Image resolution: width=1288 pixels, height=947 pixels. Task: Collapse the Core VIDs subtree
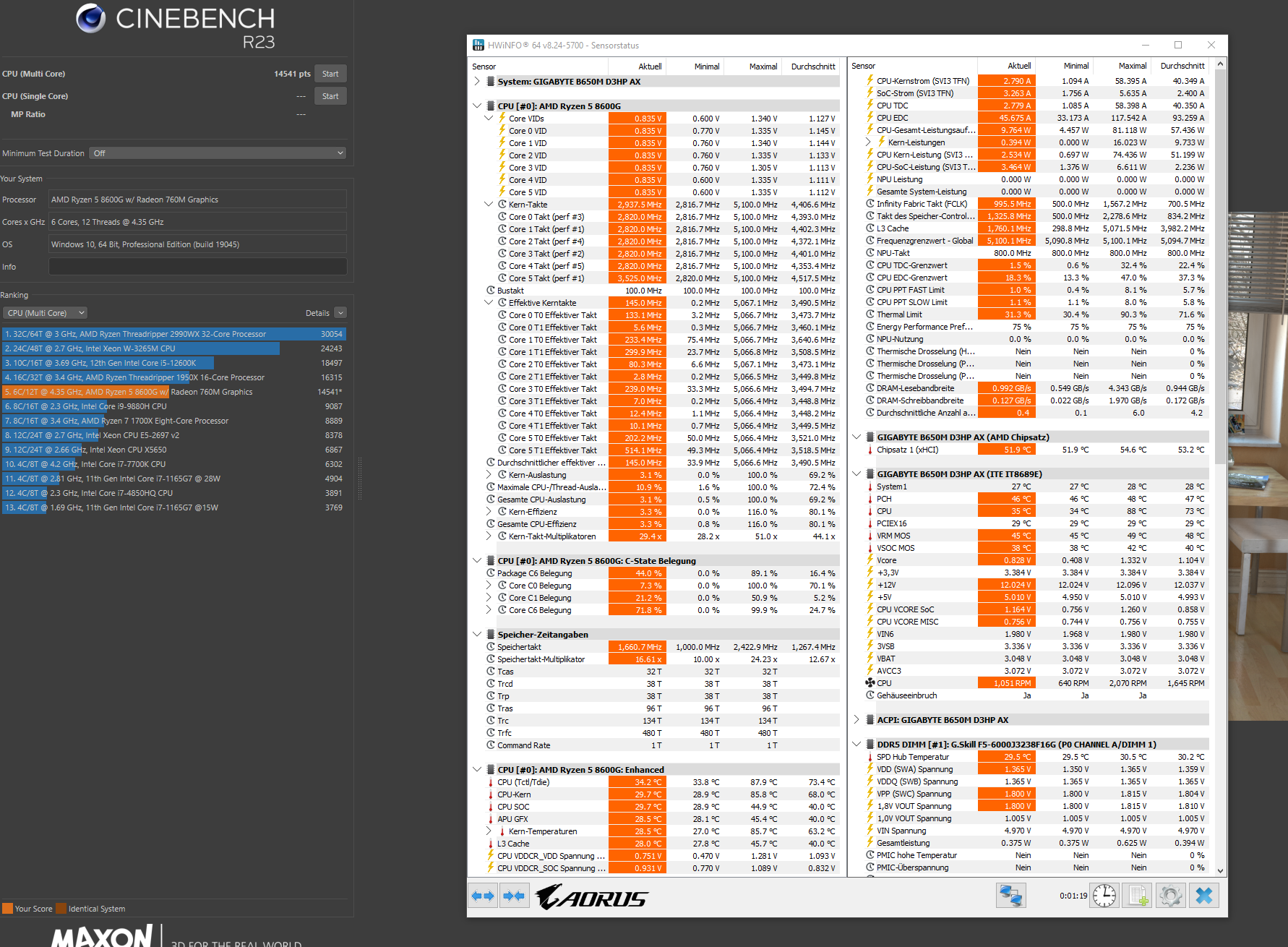[489, 119]
